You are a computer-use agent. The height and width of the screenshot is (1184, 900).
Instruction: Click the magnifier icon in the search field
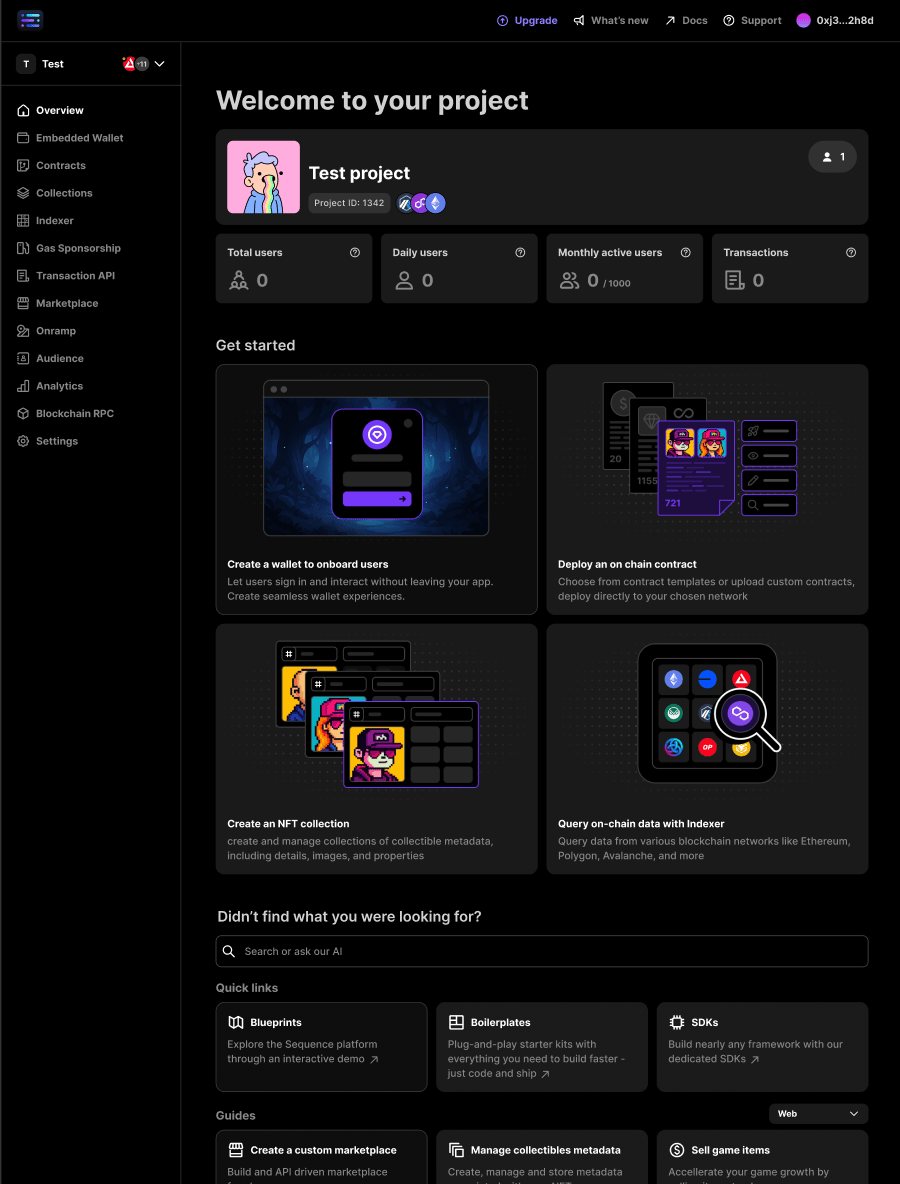click(x=229, y=951)
